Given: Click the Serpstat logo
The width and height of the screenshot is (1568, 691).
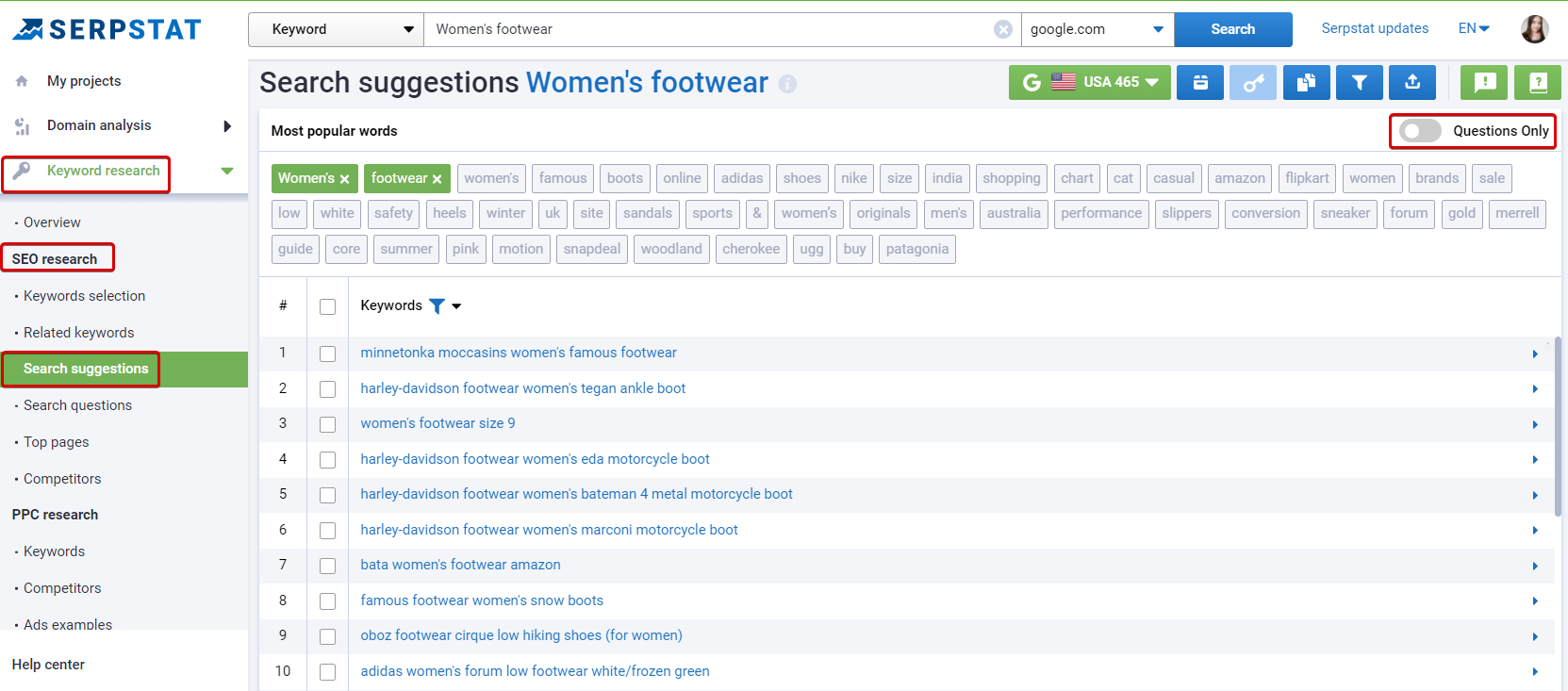Looking at the screenshot, I should point(107,30).
